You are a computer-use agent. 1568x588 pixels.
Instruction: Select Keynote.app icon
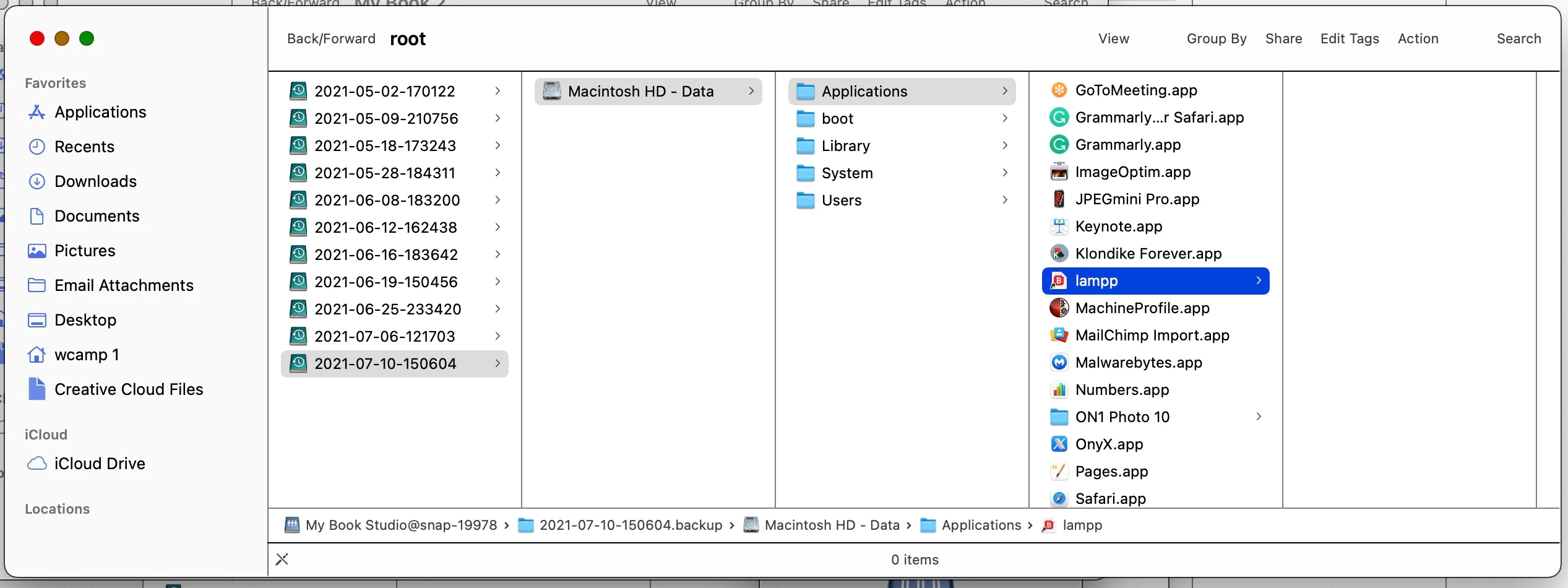tap(1059, 227)
